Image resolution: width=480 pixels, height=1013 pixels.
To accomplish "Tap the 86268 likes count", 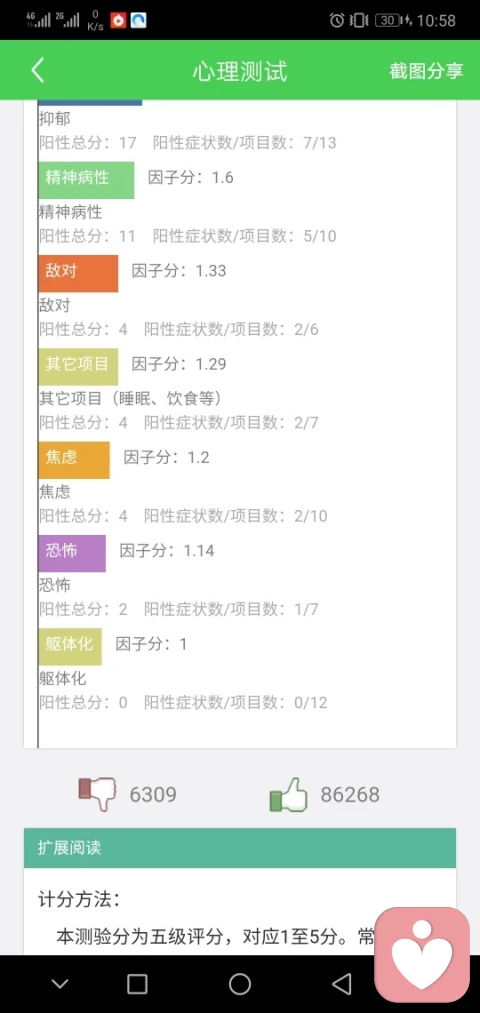I will pos(350,795).
